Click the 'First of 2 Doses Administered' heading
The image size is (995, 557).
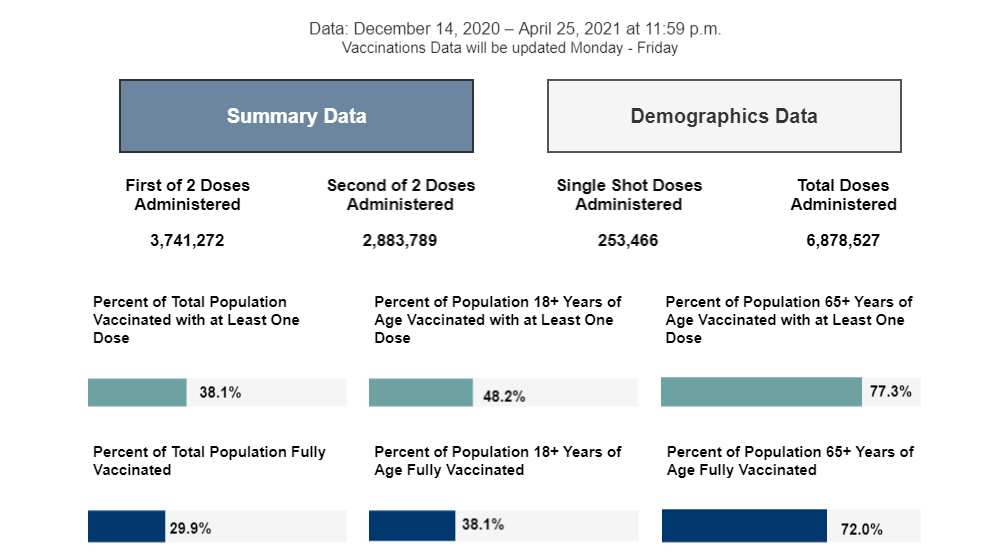click(x=188, y=195)
